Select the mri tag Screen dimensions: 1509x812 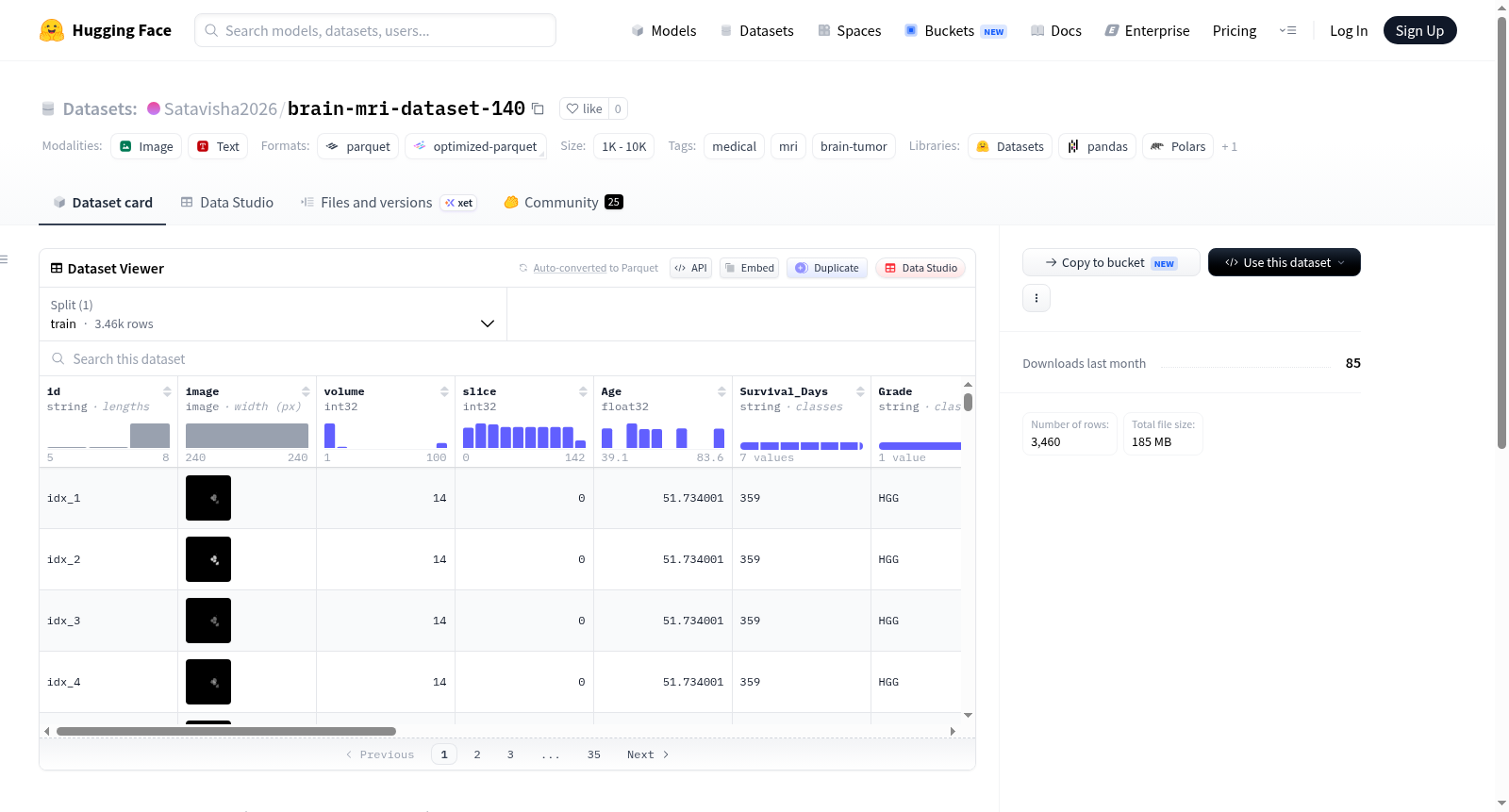(x=788, y=146)
